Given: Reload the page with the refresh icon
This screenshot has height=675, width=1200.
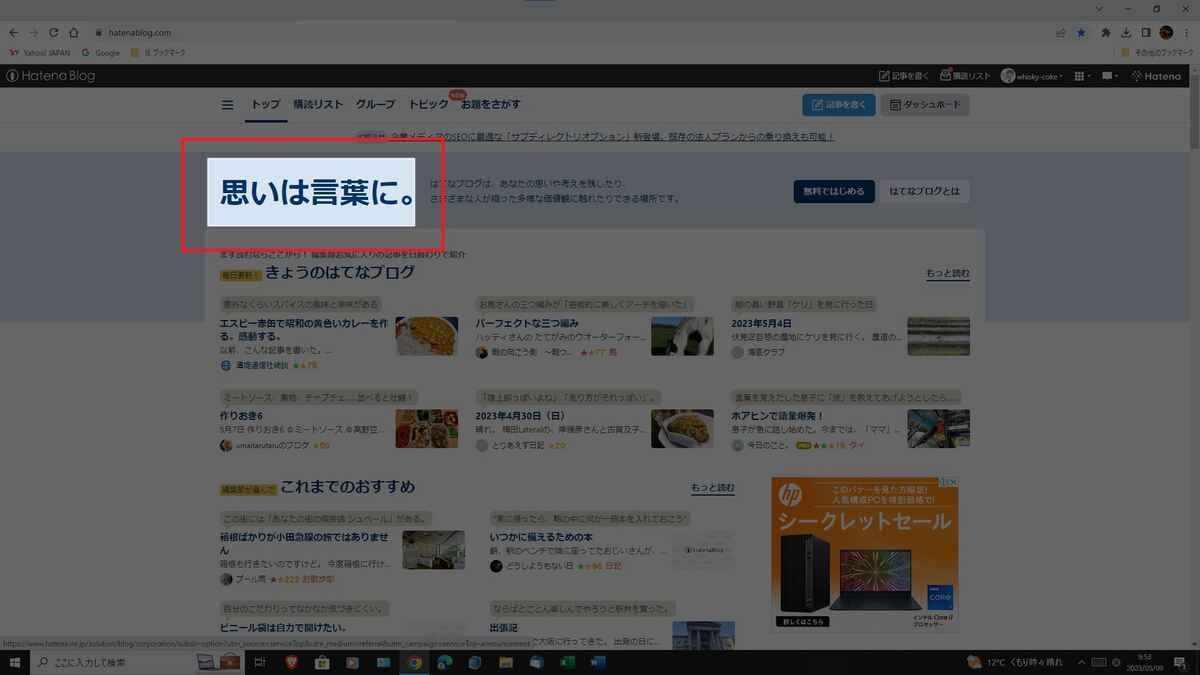Looking at the screenshot, I should pos(54,32).
